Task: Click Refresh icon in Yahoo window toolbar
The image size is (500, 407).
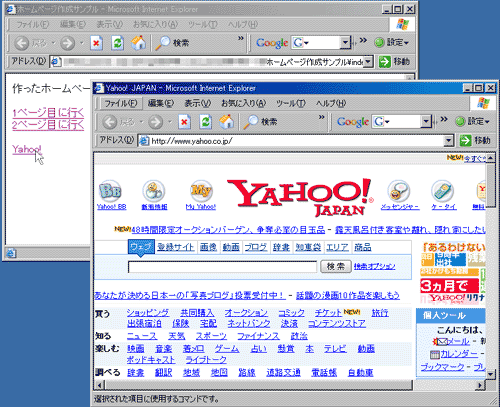Action: [205, 122]
